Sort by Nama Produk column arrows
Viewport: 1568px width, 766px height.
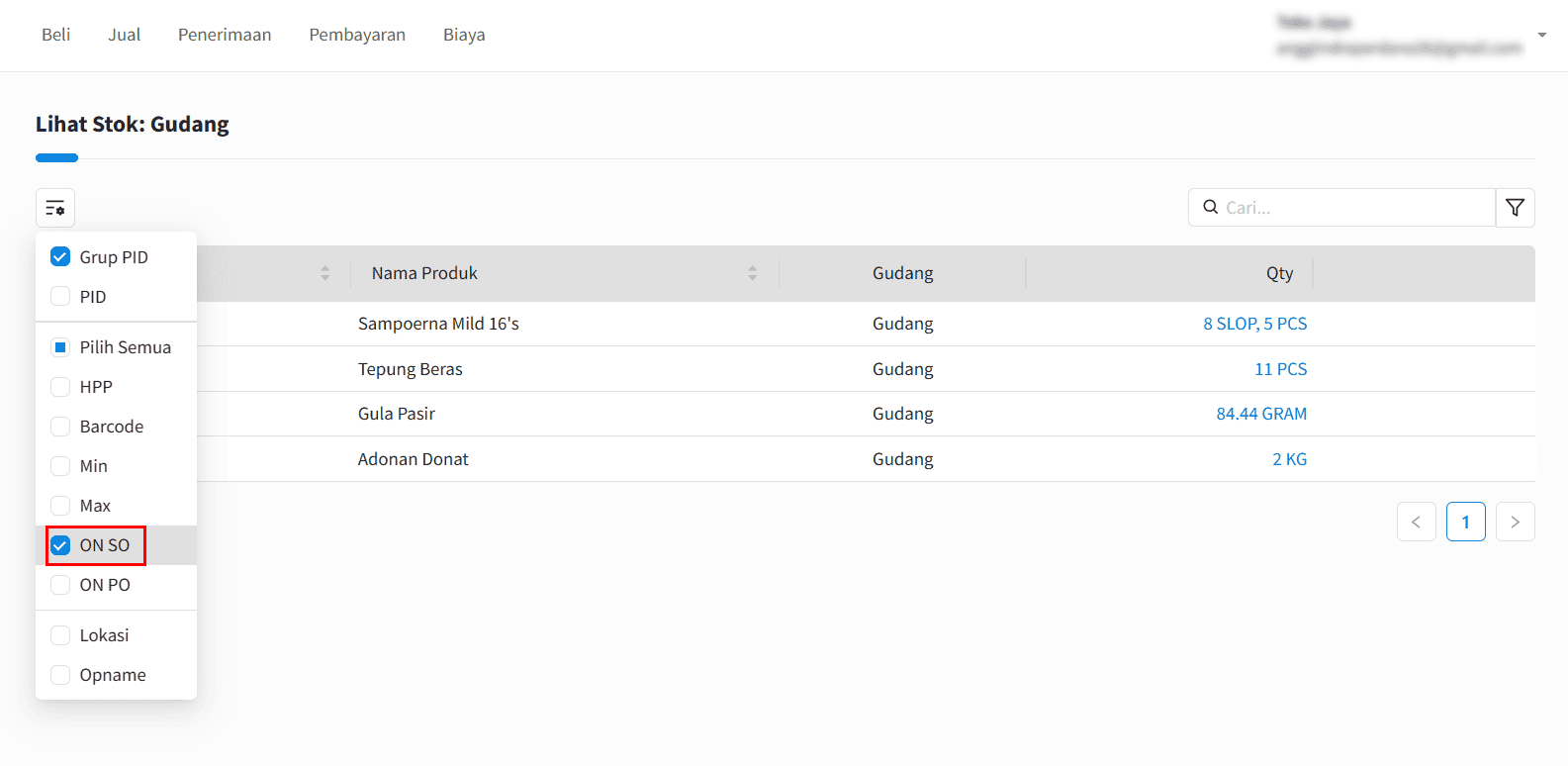click(x=753, y=273)
